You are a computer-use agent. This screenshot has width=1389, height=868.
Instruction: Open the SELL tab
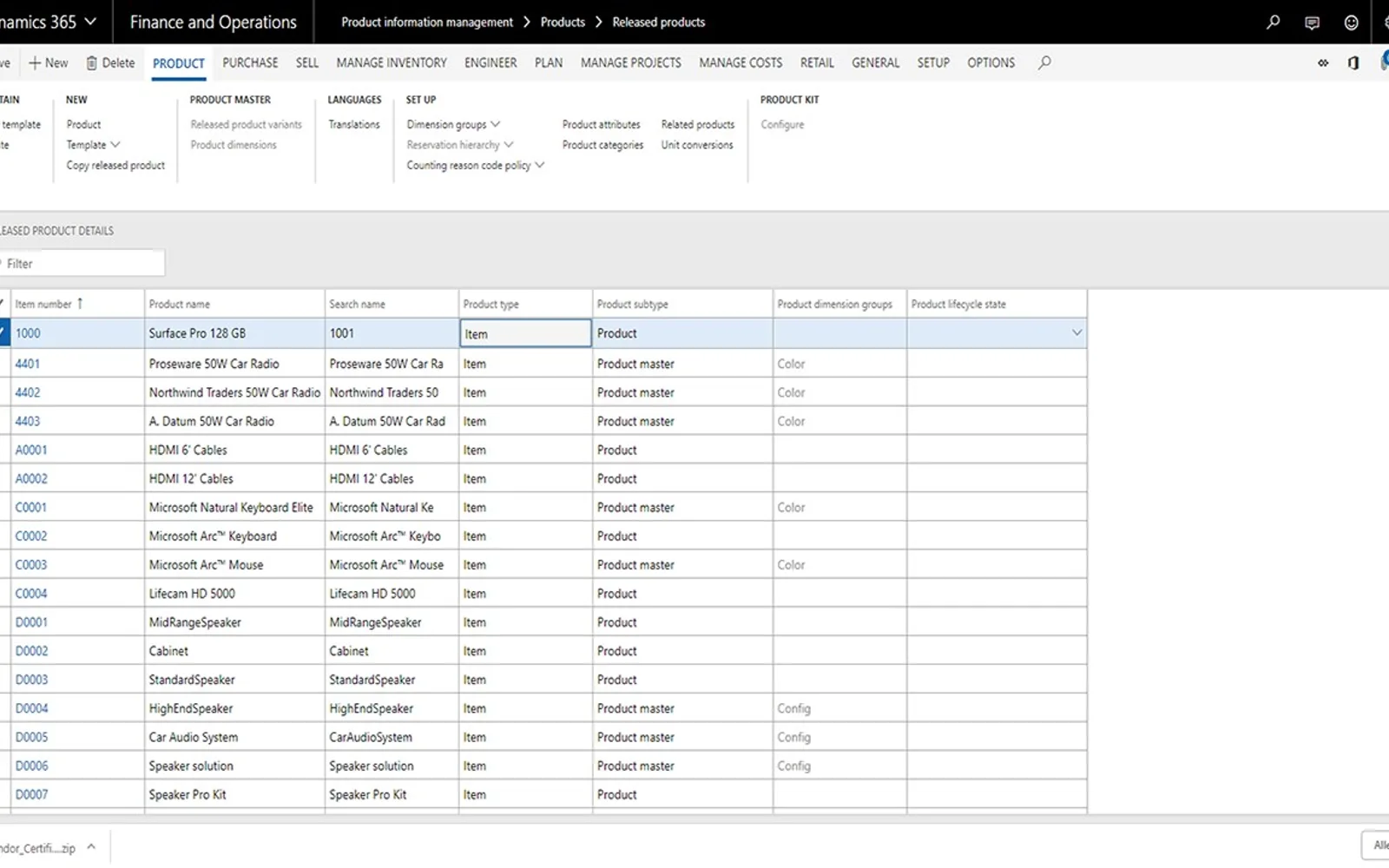(x=307, y=62)
